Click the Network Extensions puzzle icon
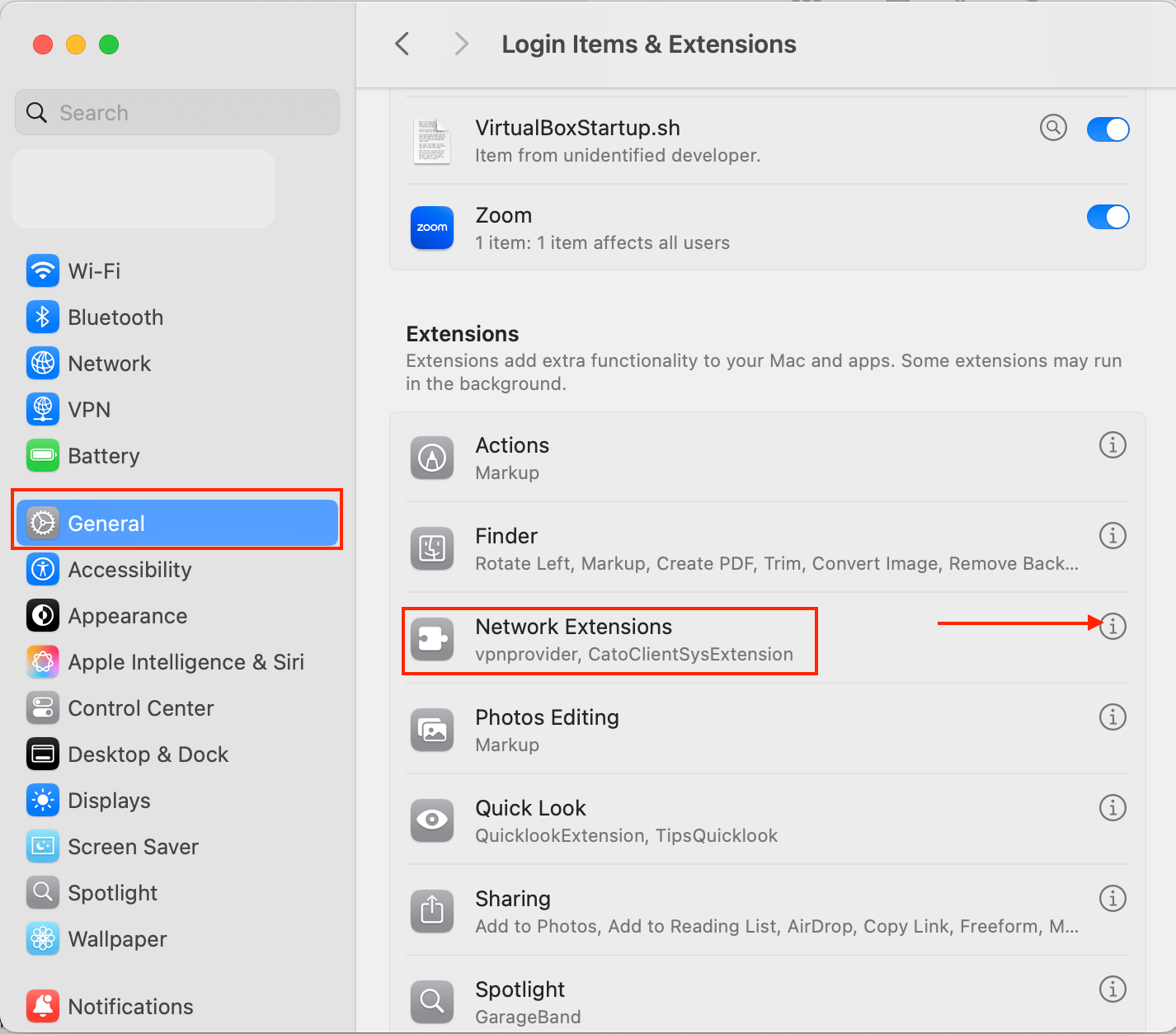Viewport: 1176px width, 1034px height. point(432,639)
